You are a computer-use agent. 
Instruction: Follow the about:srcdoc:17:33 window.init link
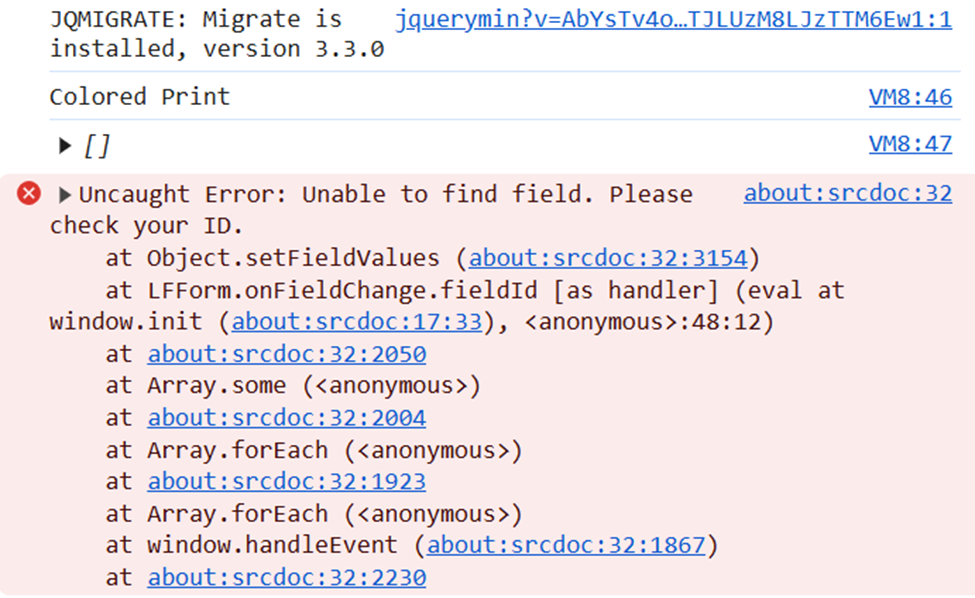pos(357,322)
